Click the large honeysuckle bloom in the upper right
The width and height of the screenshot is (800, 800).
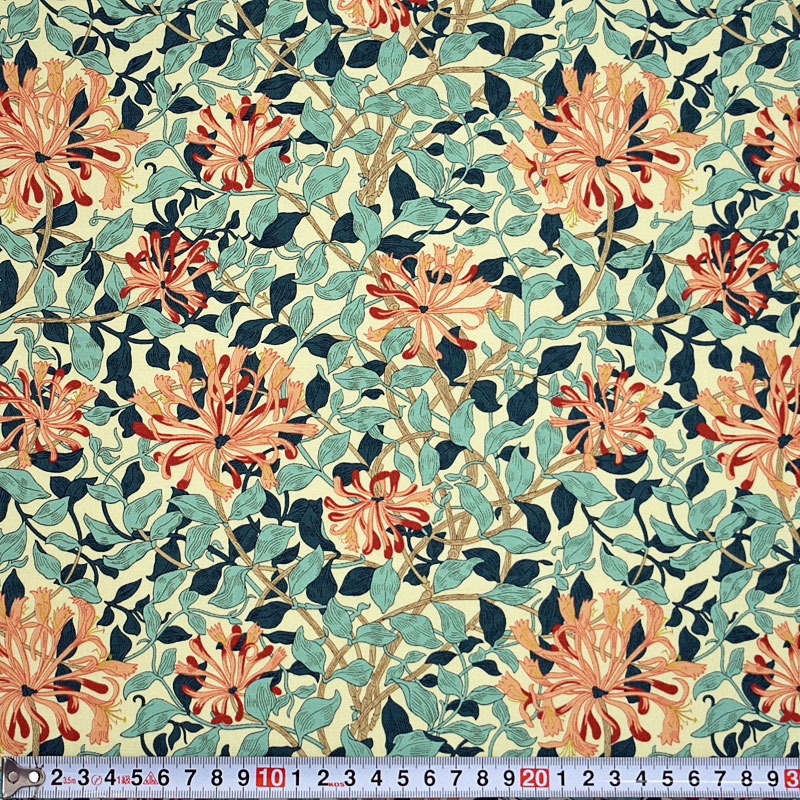point(600,150)
